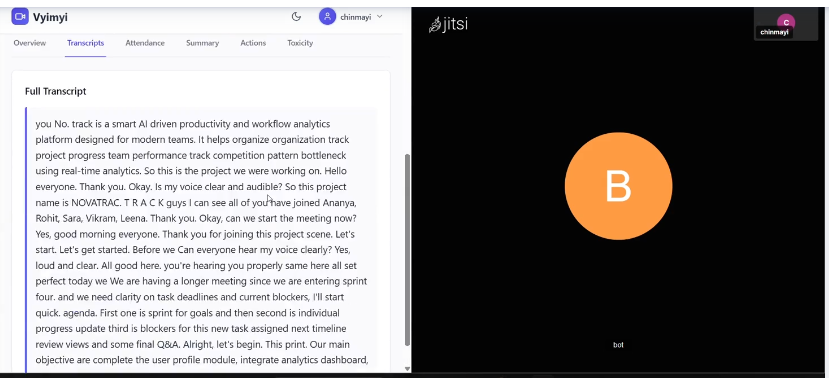
Task: View the Toxicity tab
Action: tap(300, 43)
